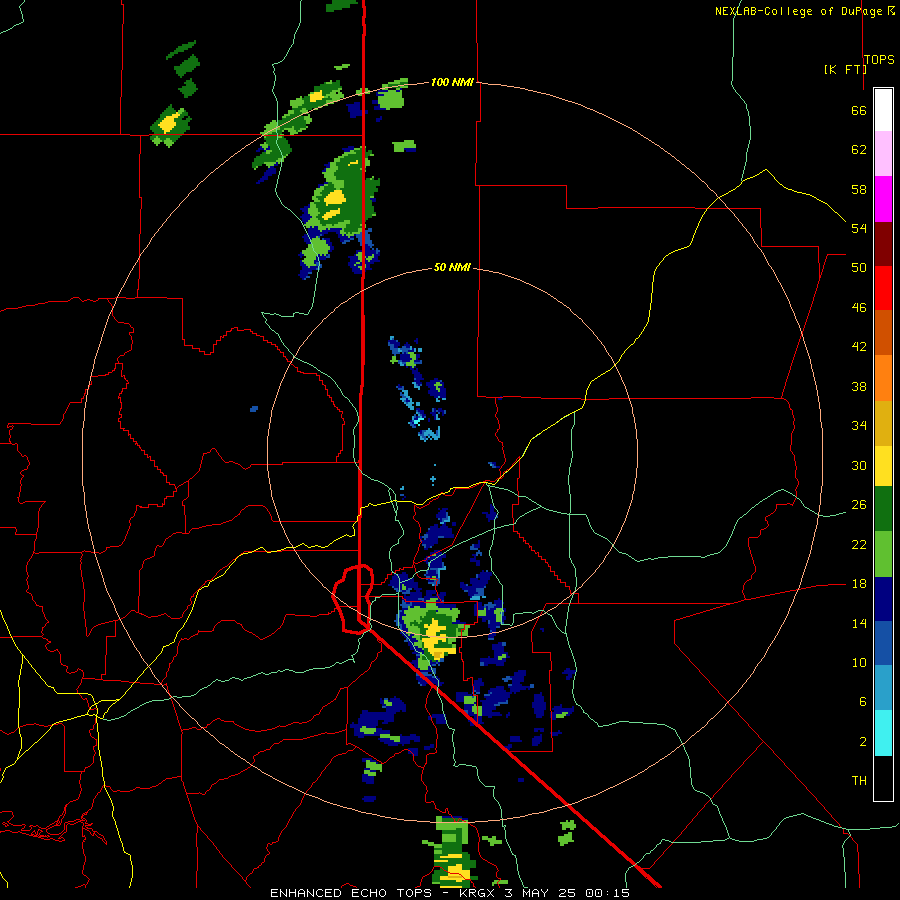Click the "NEXLAB-College of DuPage" text
This screenshot has width=900, height=900.
(800, 11)
